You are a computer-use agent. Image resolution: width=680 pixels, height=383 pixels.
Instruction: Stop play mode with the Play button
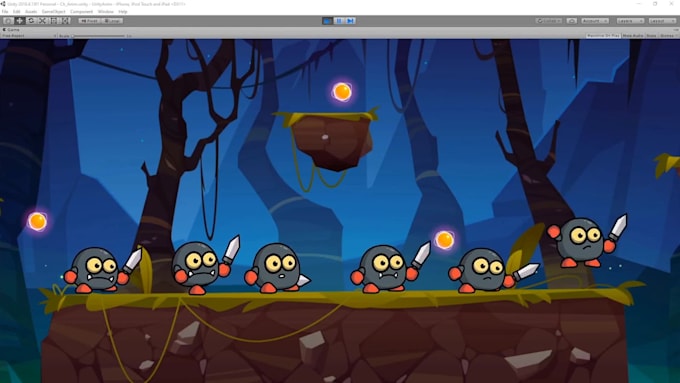327,21
